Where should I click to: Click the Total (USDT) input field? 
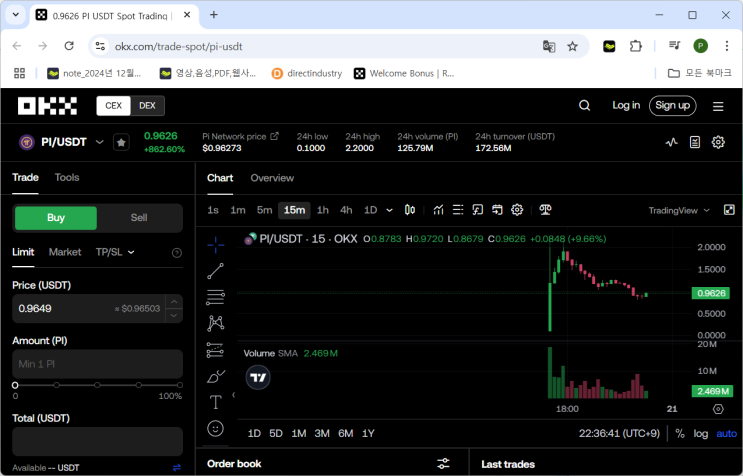click(x=97, y=441)
